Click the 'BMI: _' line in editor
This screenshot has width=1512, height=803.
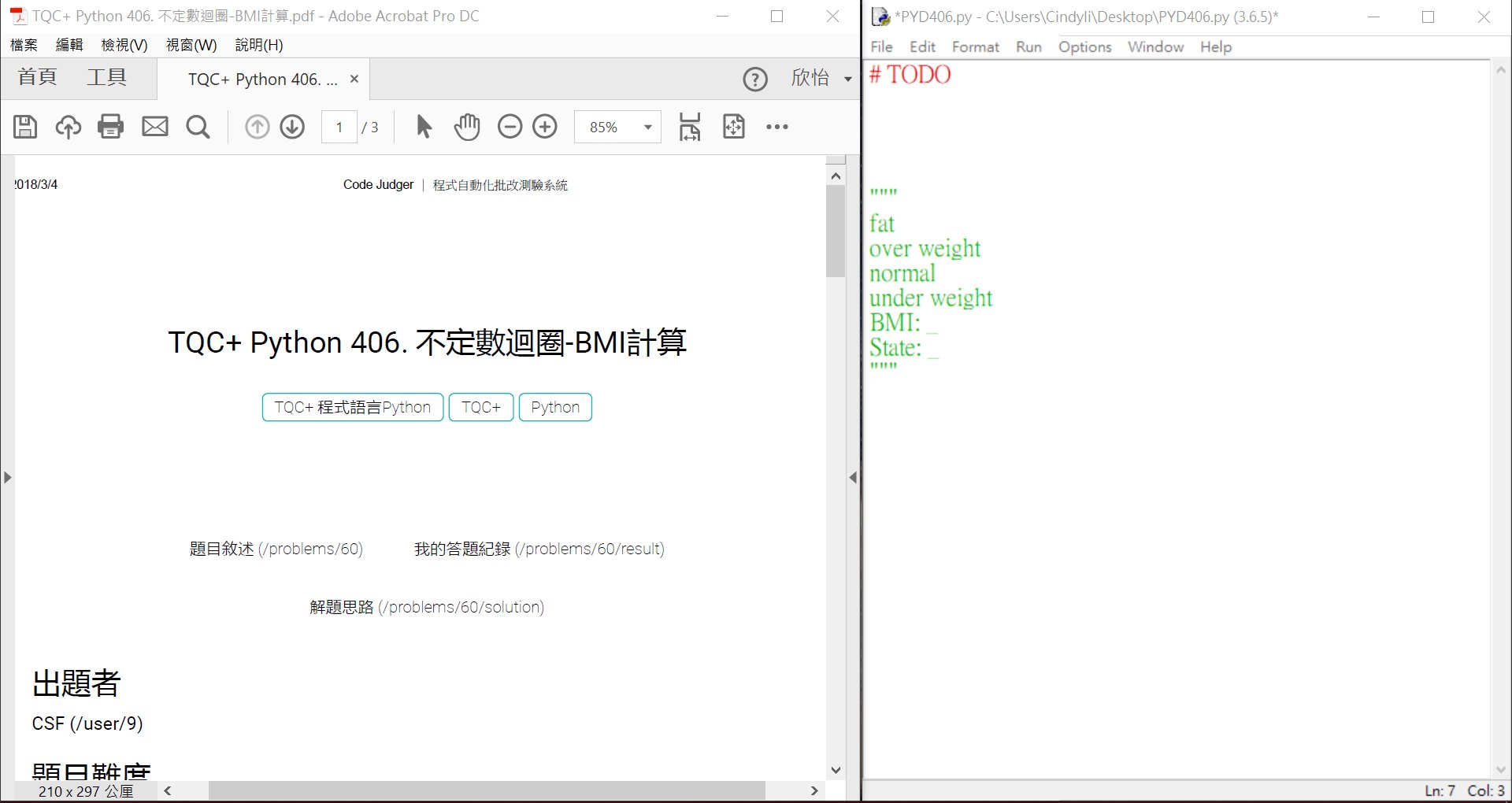[903, 323]
